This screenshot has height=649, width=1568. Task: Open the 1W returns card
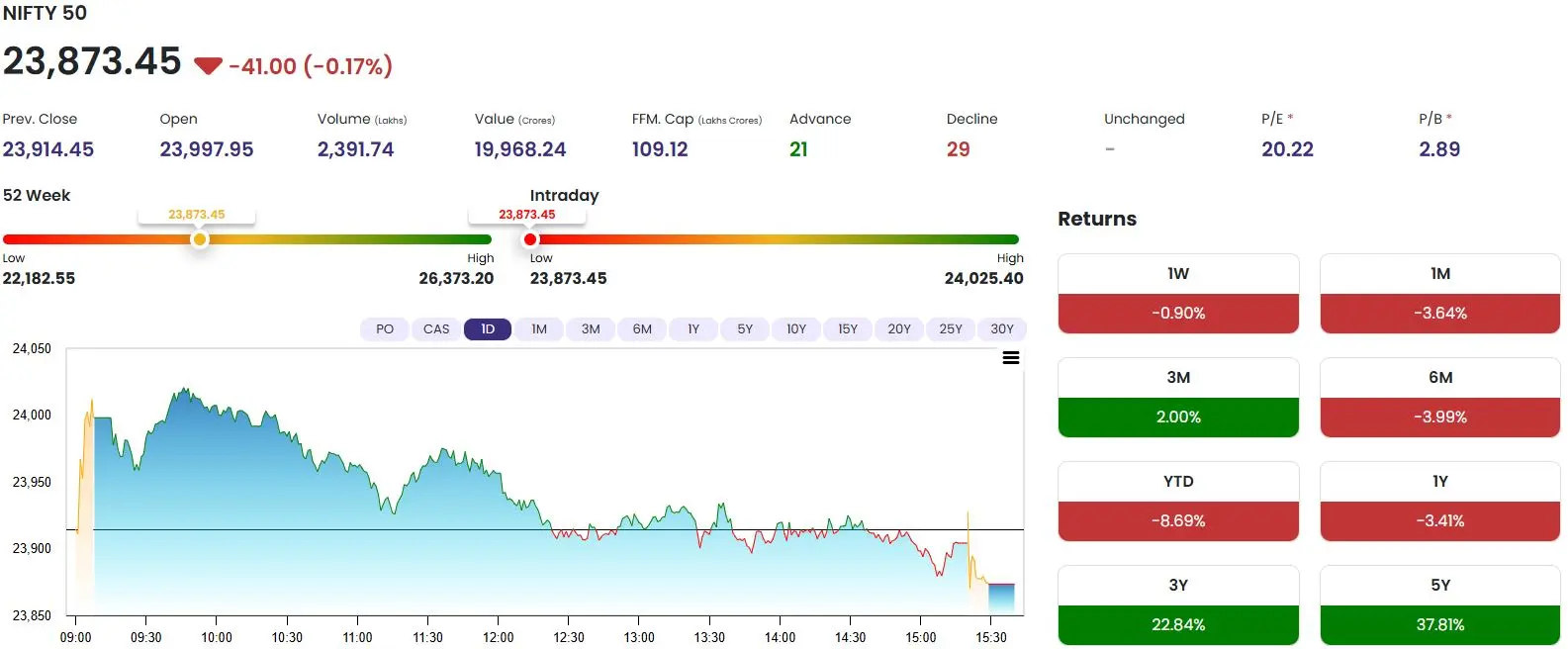[1178, 294]
